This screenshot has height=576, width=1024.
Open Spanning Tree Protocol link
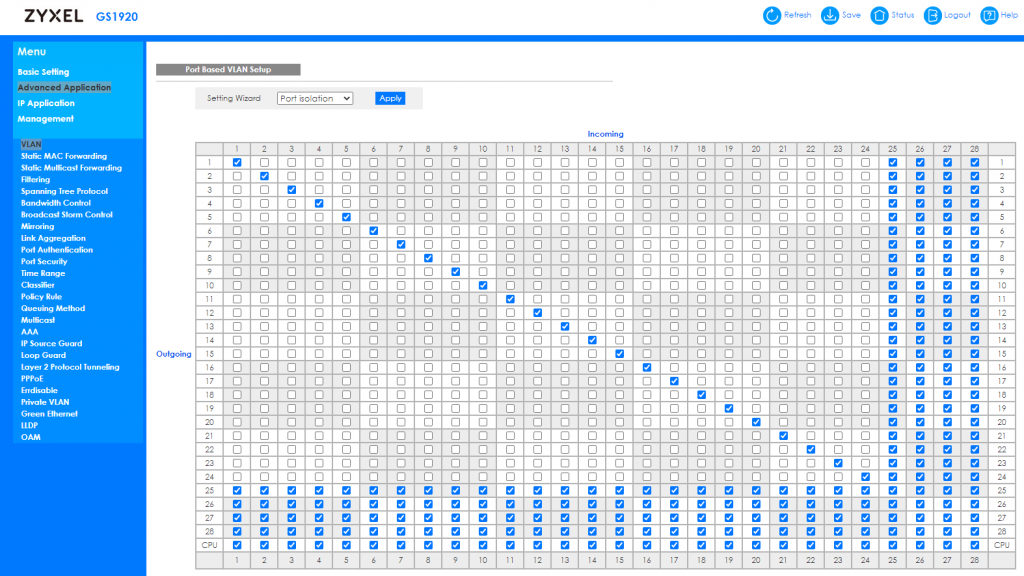[x=64, y=191]
